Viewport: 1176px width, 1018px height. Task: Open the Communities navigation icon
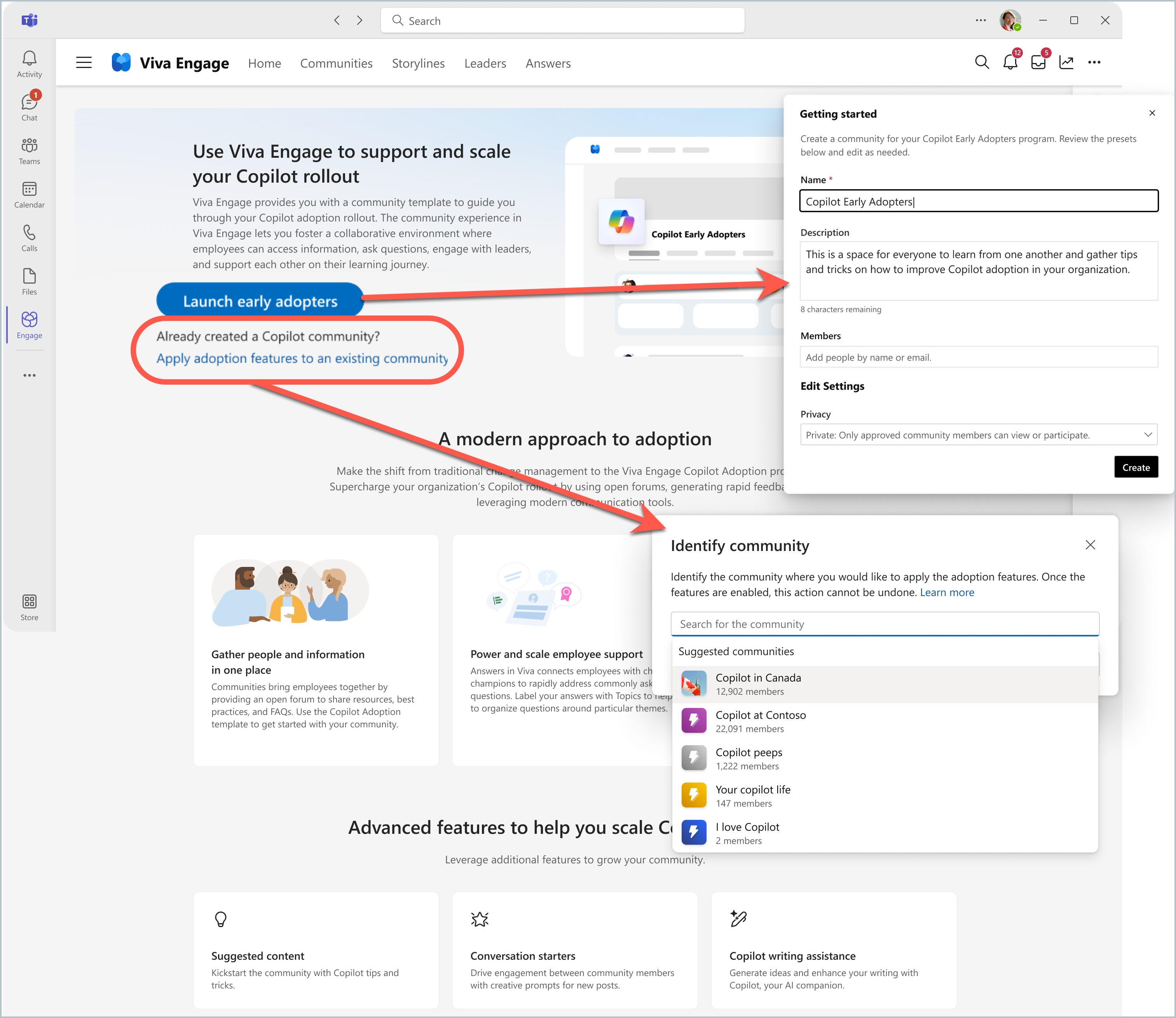coord(336,63)
